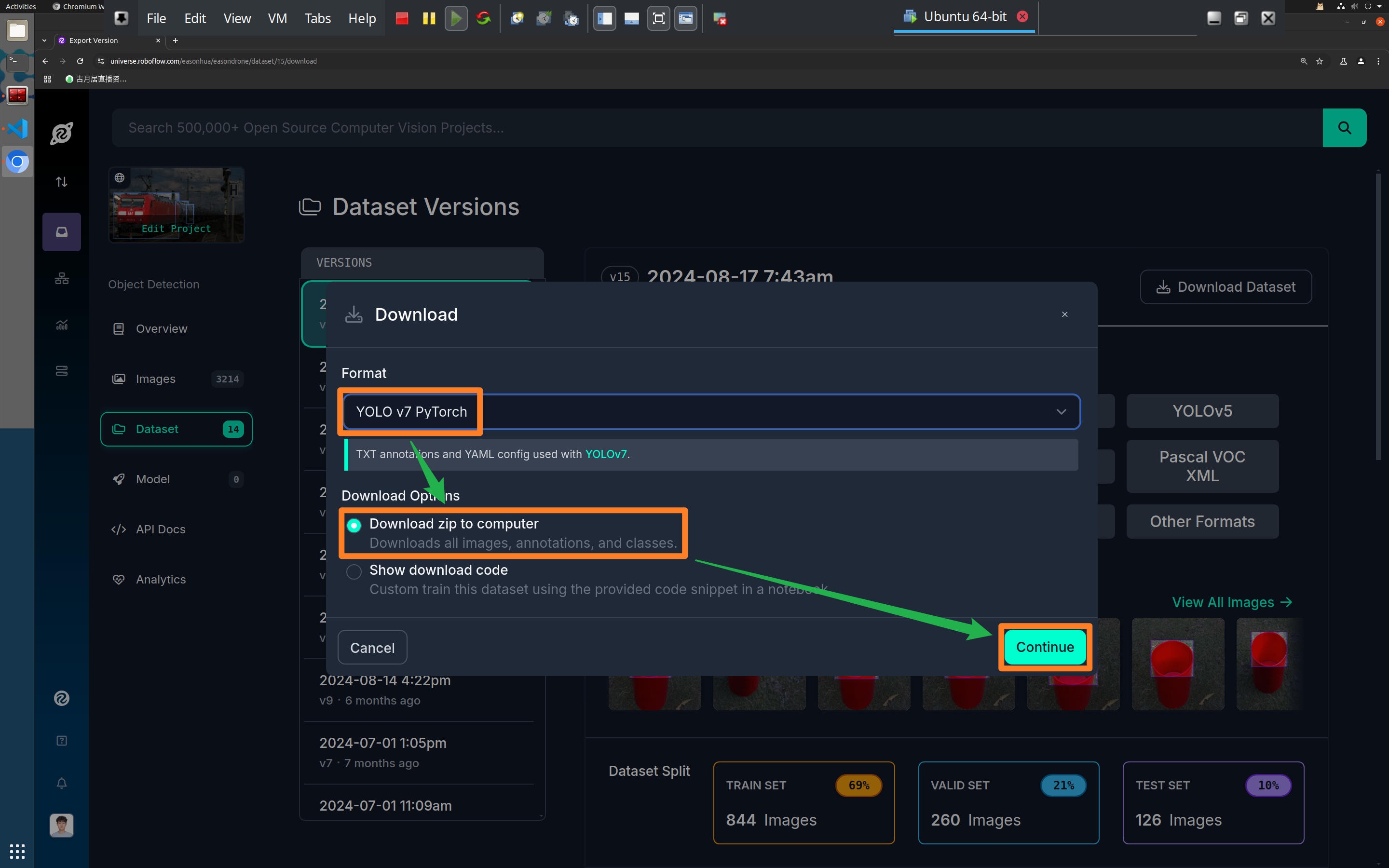Open the VMware Tabs menu
1389x868 pixels.
(317, 18)
